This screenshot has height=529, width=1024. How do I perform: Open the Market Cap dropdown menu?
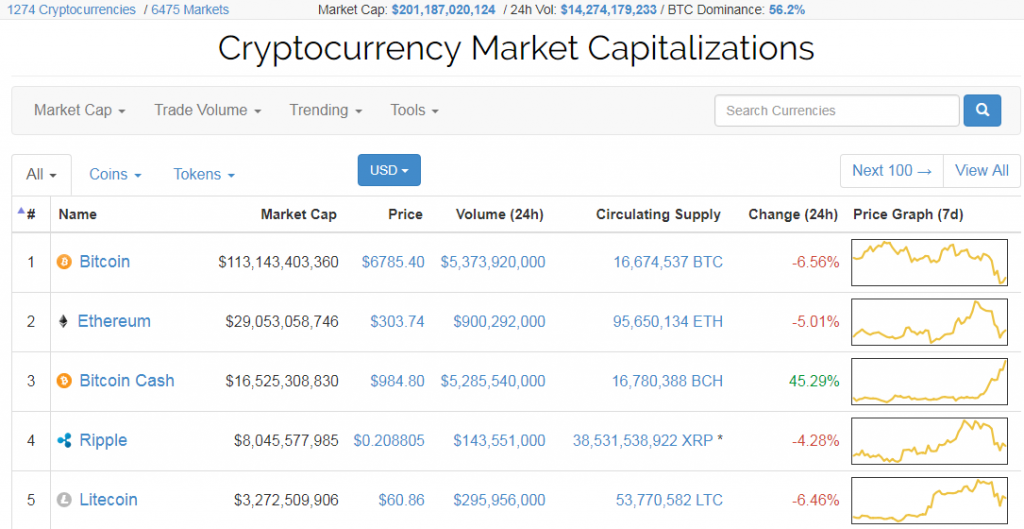coord(79,110)
